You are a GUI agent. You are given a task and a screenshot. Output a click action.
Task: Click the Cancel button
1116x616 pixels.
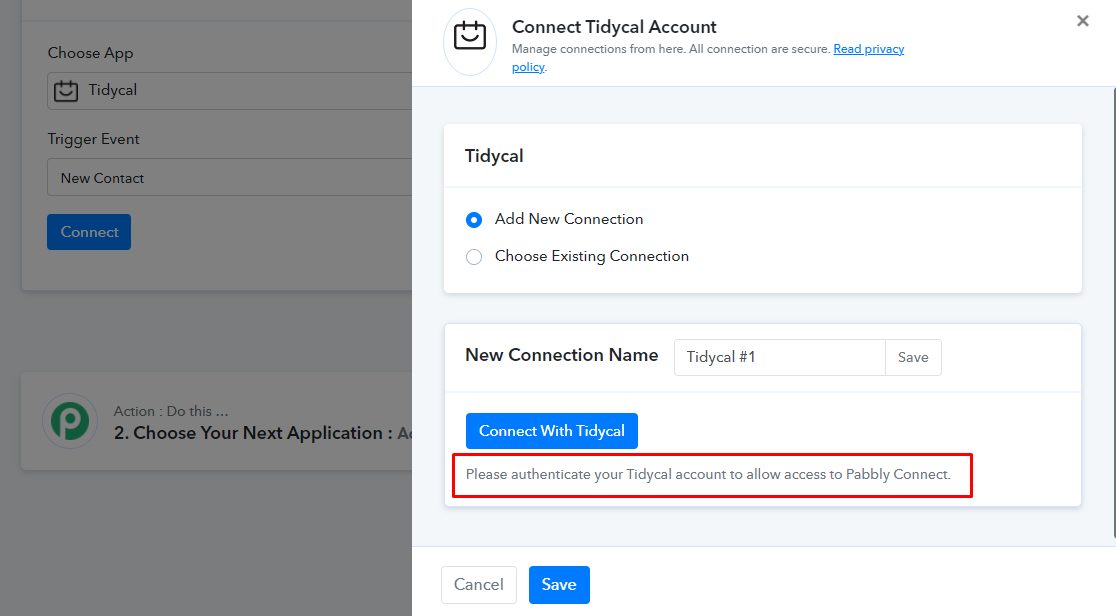click(x=478, y=585)
